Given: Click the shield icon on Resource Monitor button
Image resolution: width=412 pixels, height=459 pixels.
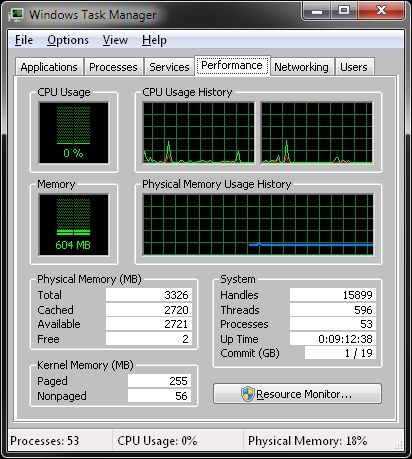Looking at the screenshot, I should tap(248, 394).
